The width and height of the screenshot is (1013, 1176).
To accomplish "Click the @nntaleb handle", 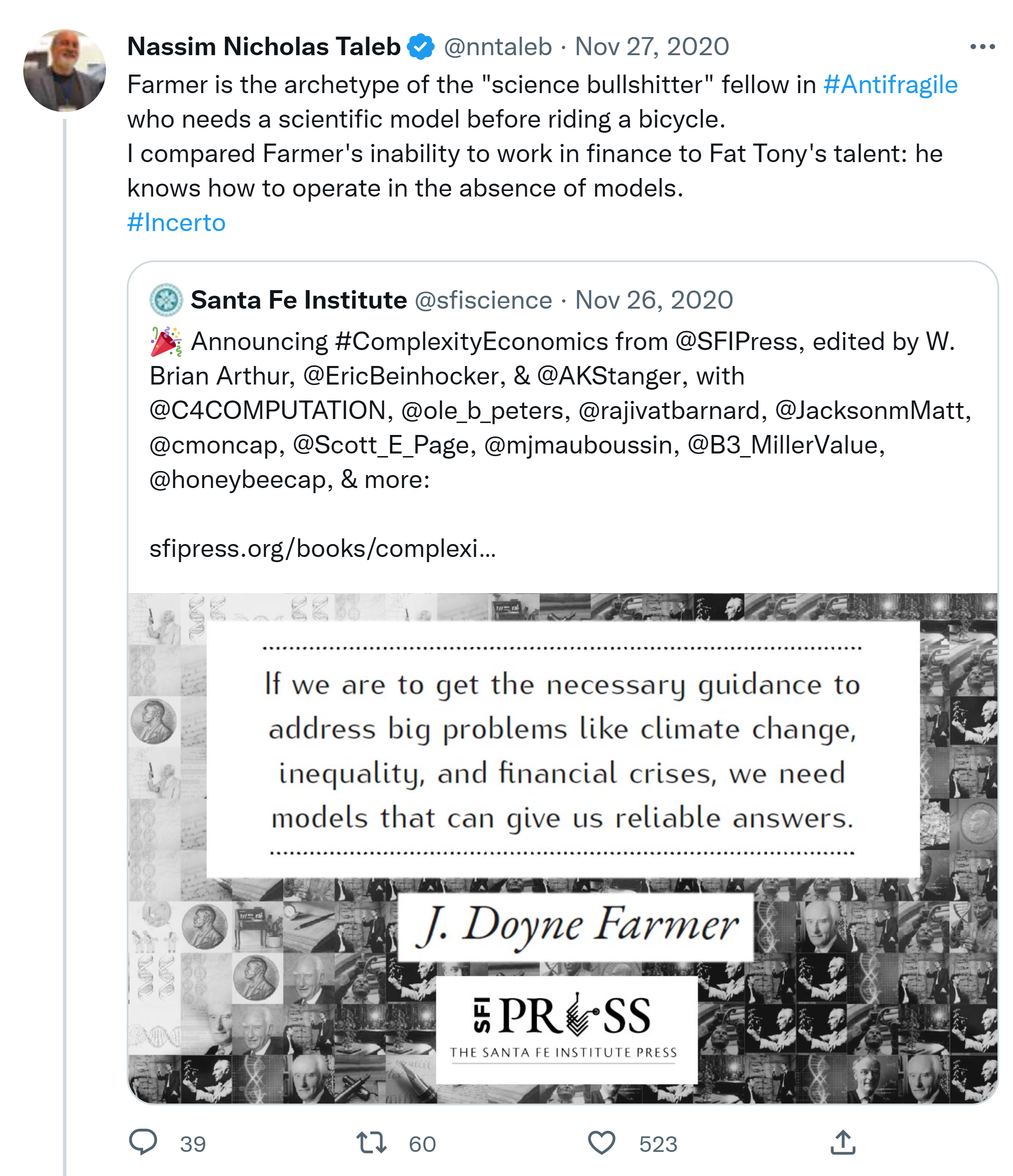I will [x=498, y=47].
